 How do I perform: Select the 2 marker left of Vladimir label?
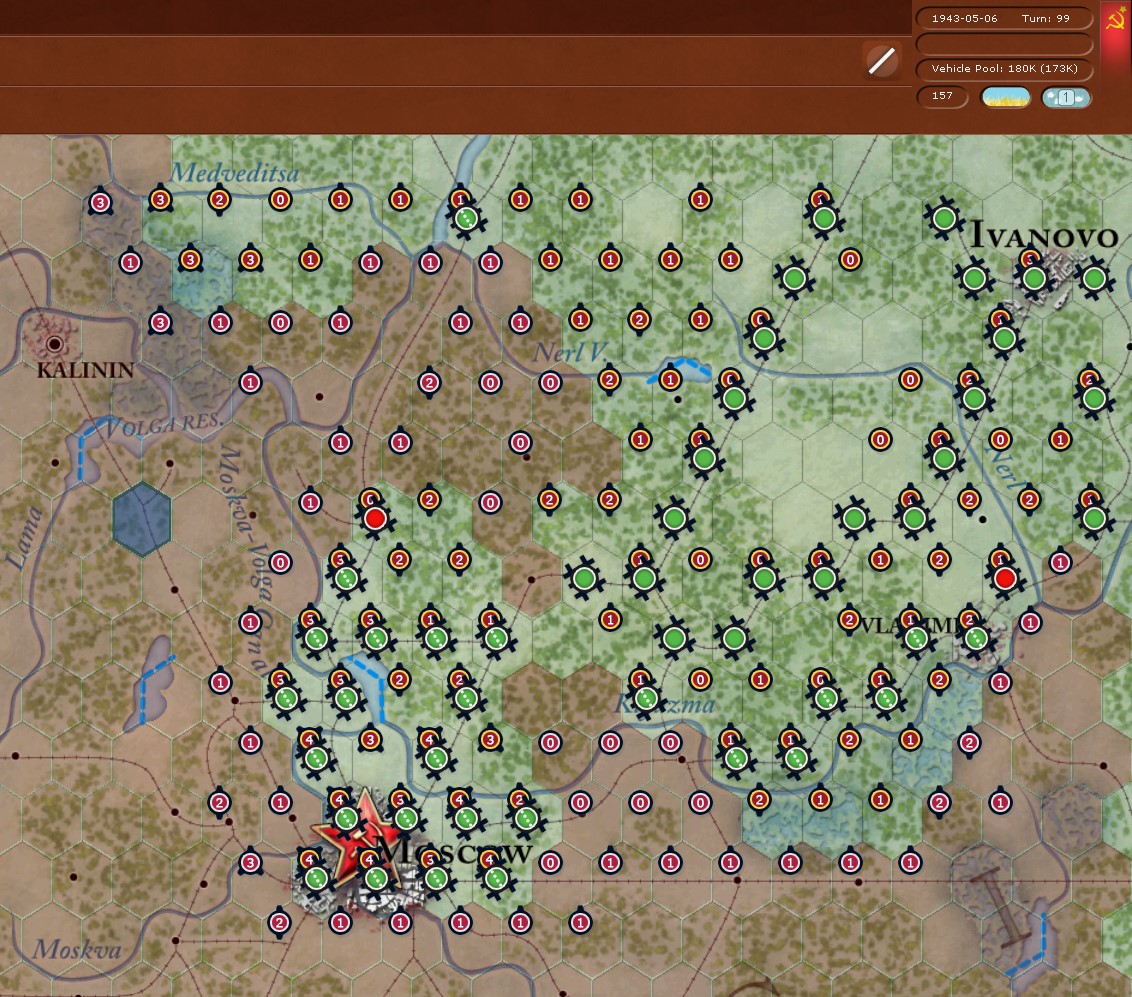(849, 619)
